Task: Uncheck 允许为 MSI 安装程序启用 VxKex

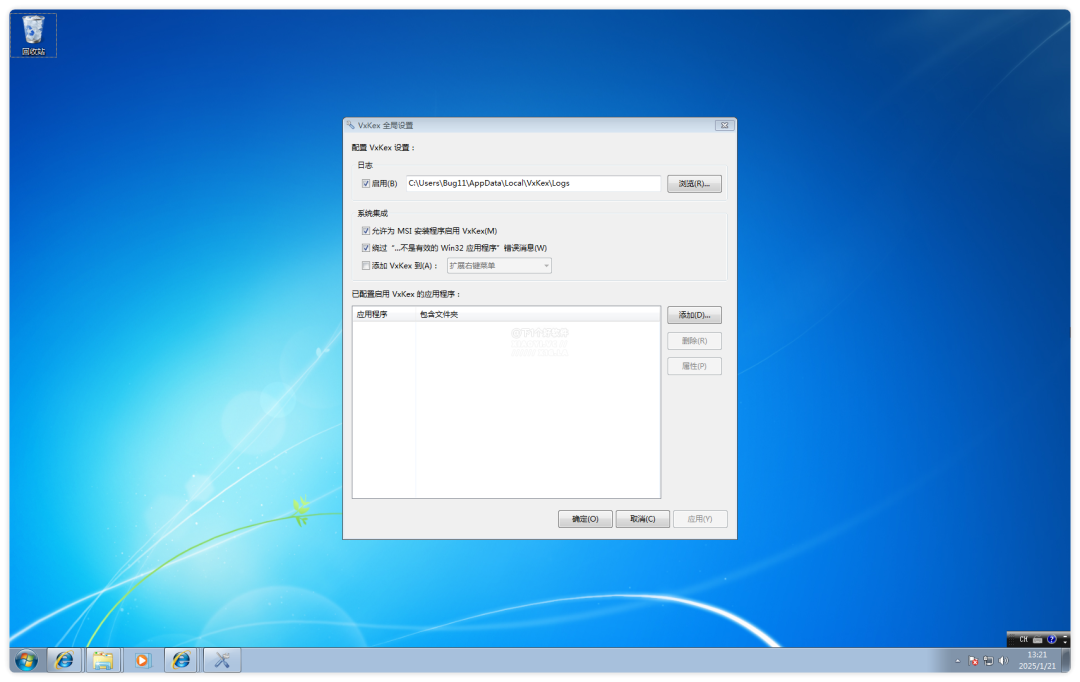Action: pos(366,231)
